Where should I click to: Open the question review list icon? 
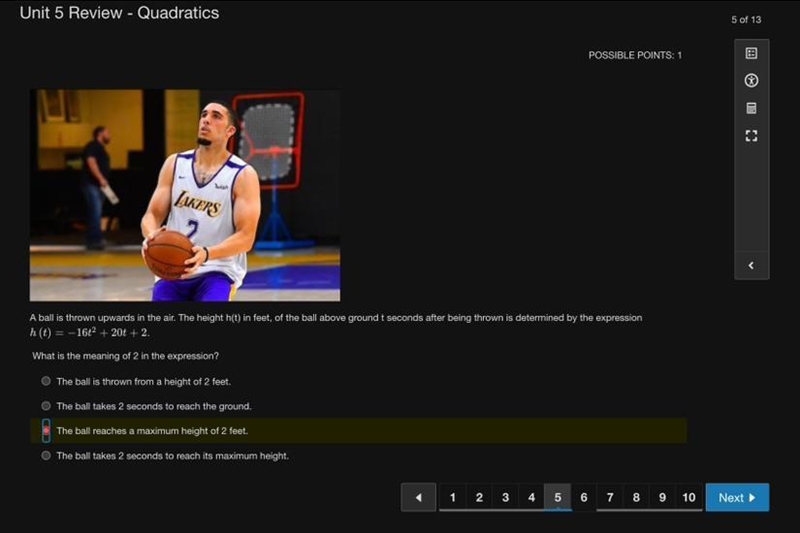click(x=751, y=53)
